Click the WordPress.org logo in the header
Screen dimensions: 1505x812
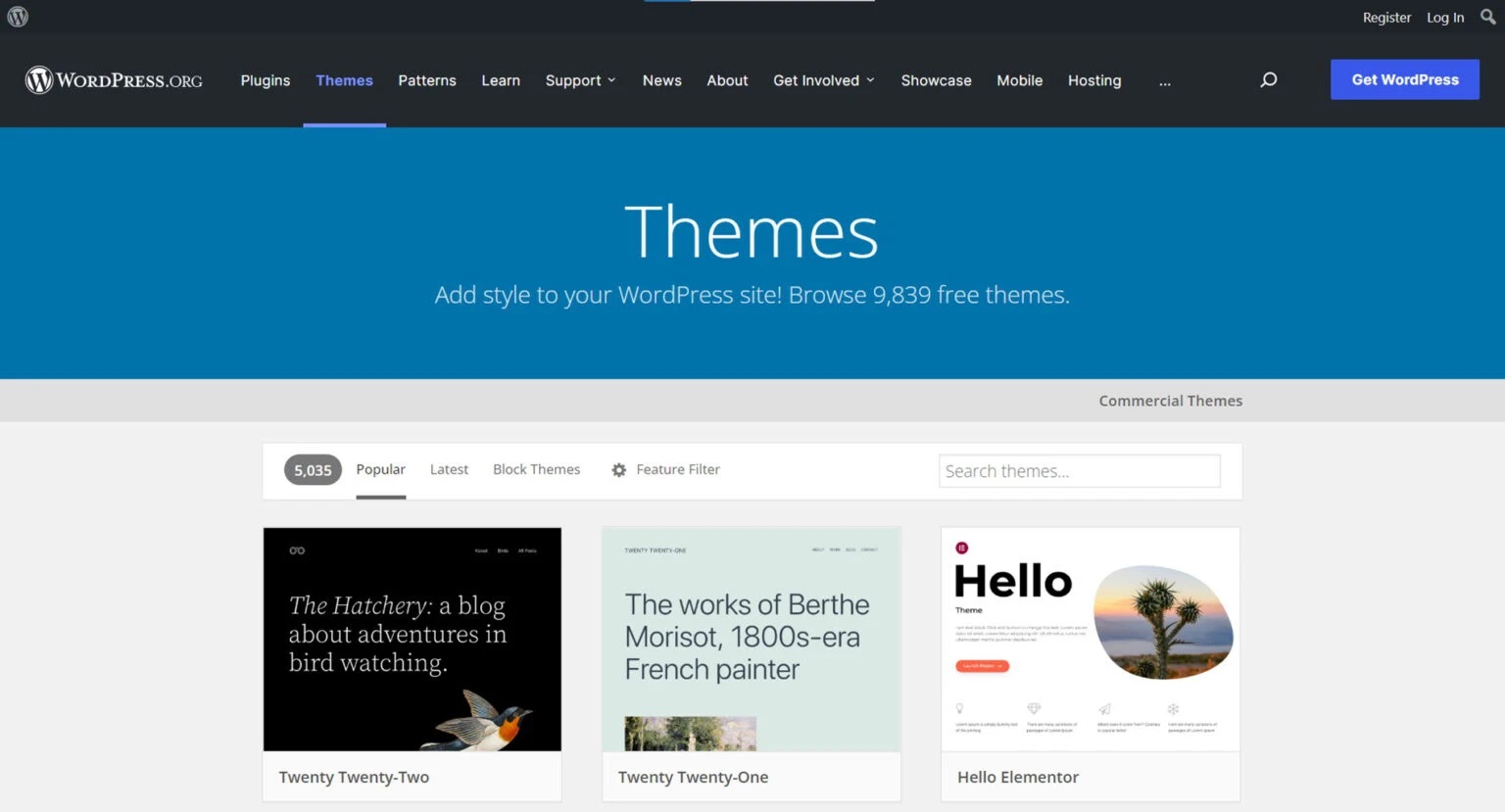click(113, 80)
